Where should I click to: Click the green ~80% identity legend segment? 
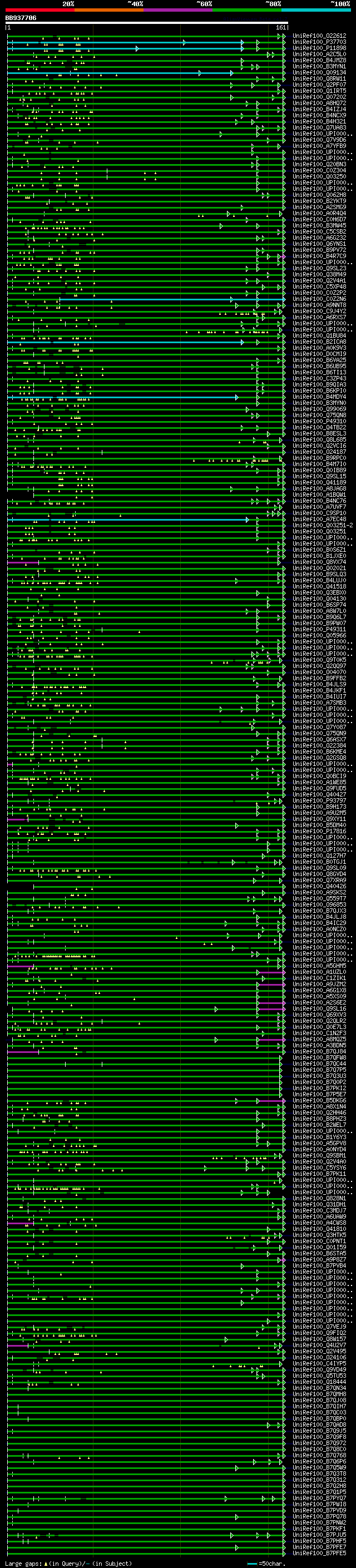coord(247,10)
